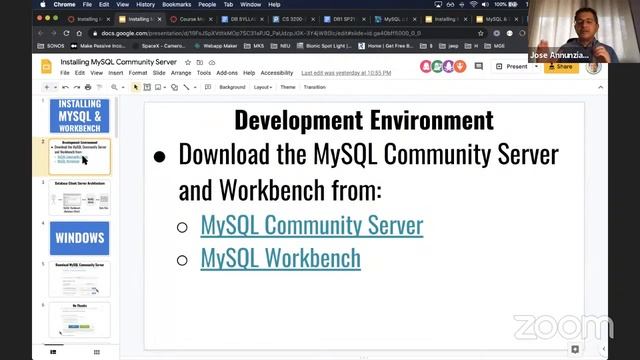Open the SONOS bookmark folder
640x360 pixels.
[x=51, y=46]
